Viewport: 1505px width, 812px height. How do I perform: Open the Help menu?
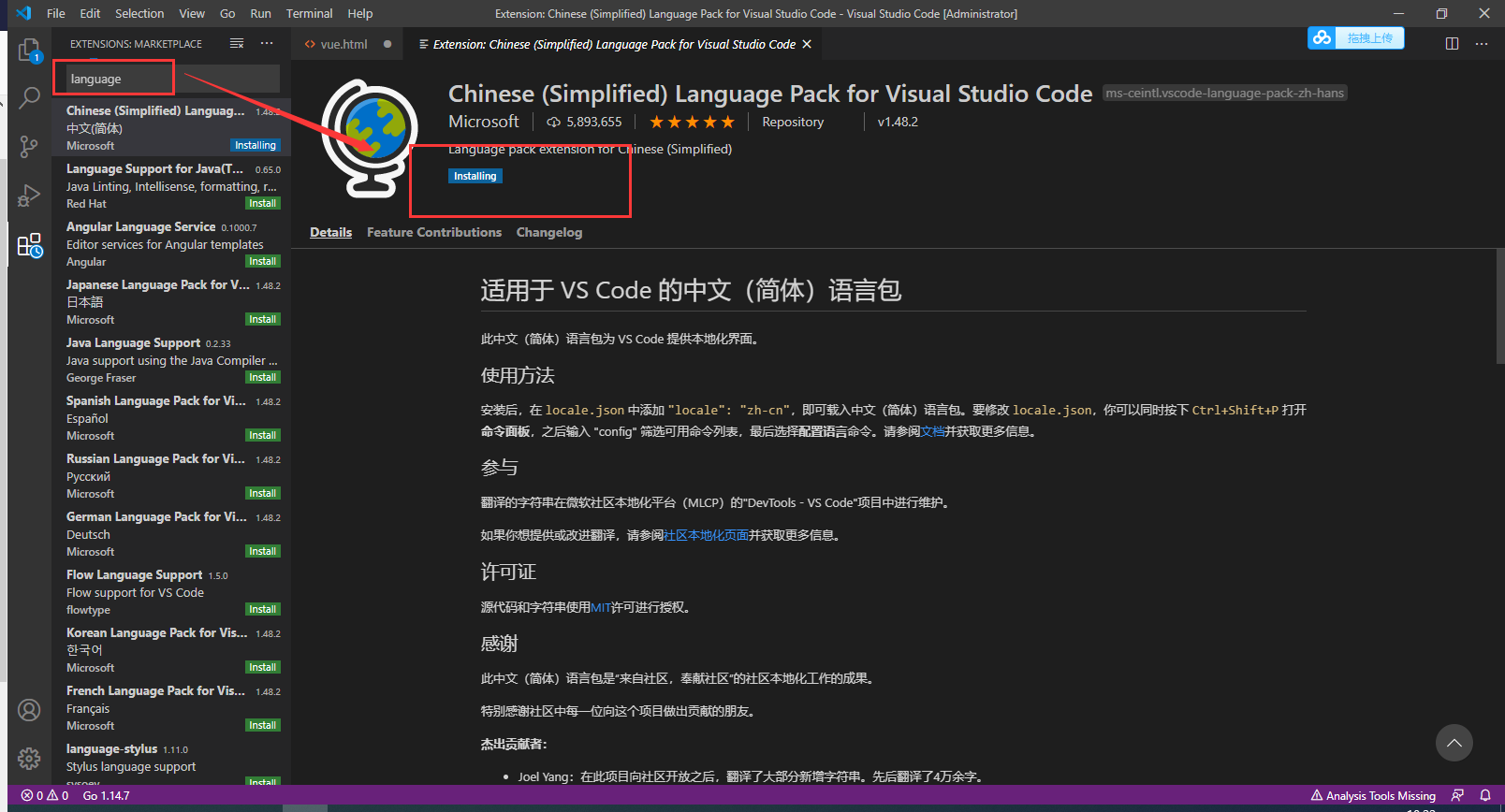point(360,13)
